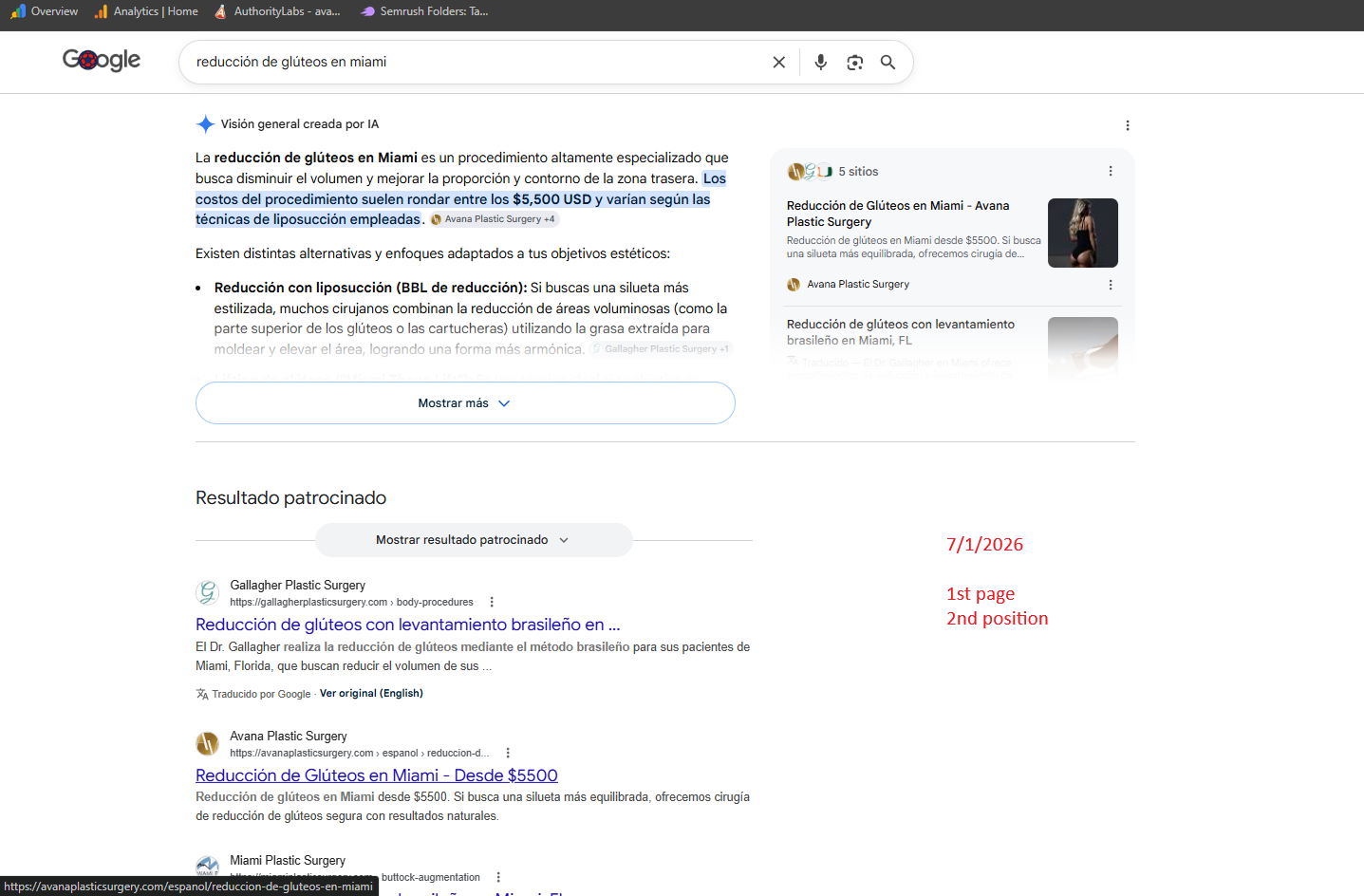Start voice search with the microphone icon
This screenshot has height=896, width=1364.
tap(821, 62)
